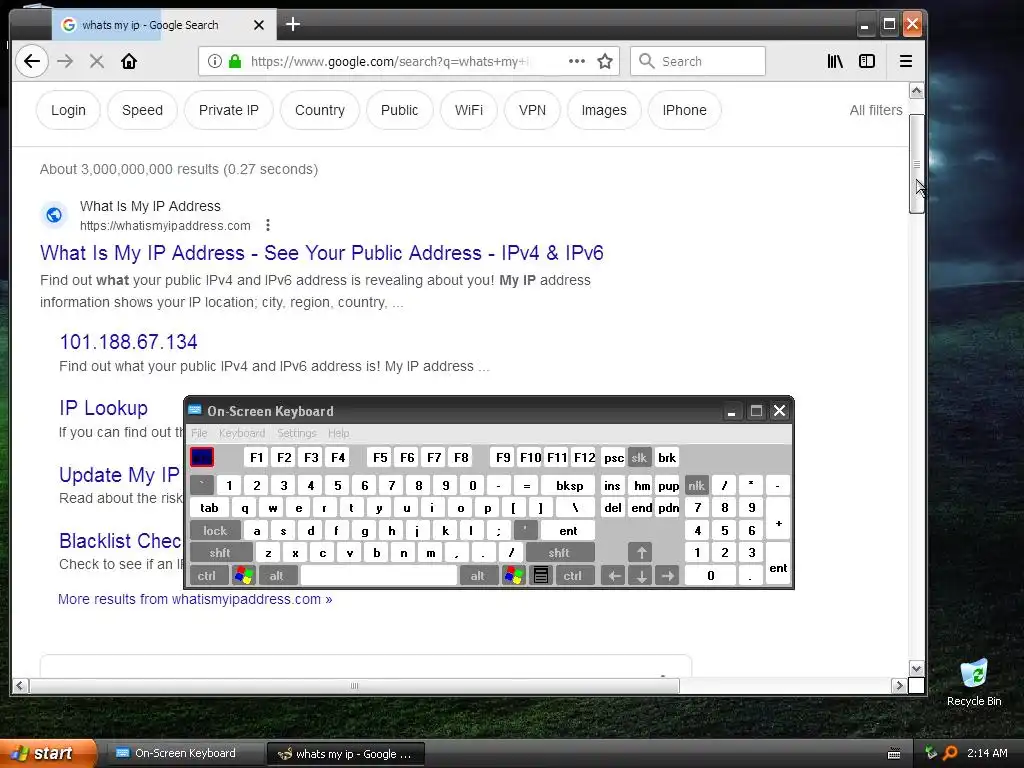Click the right arrow key on on-screen keyboard
The image size is (1024, 768).
point(667,575)
